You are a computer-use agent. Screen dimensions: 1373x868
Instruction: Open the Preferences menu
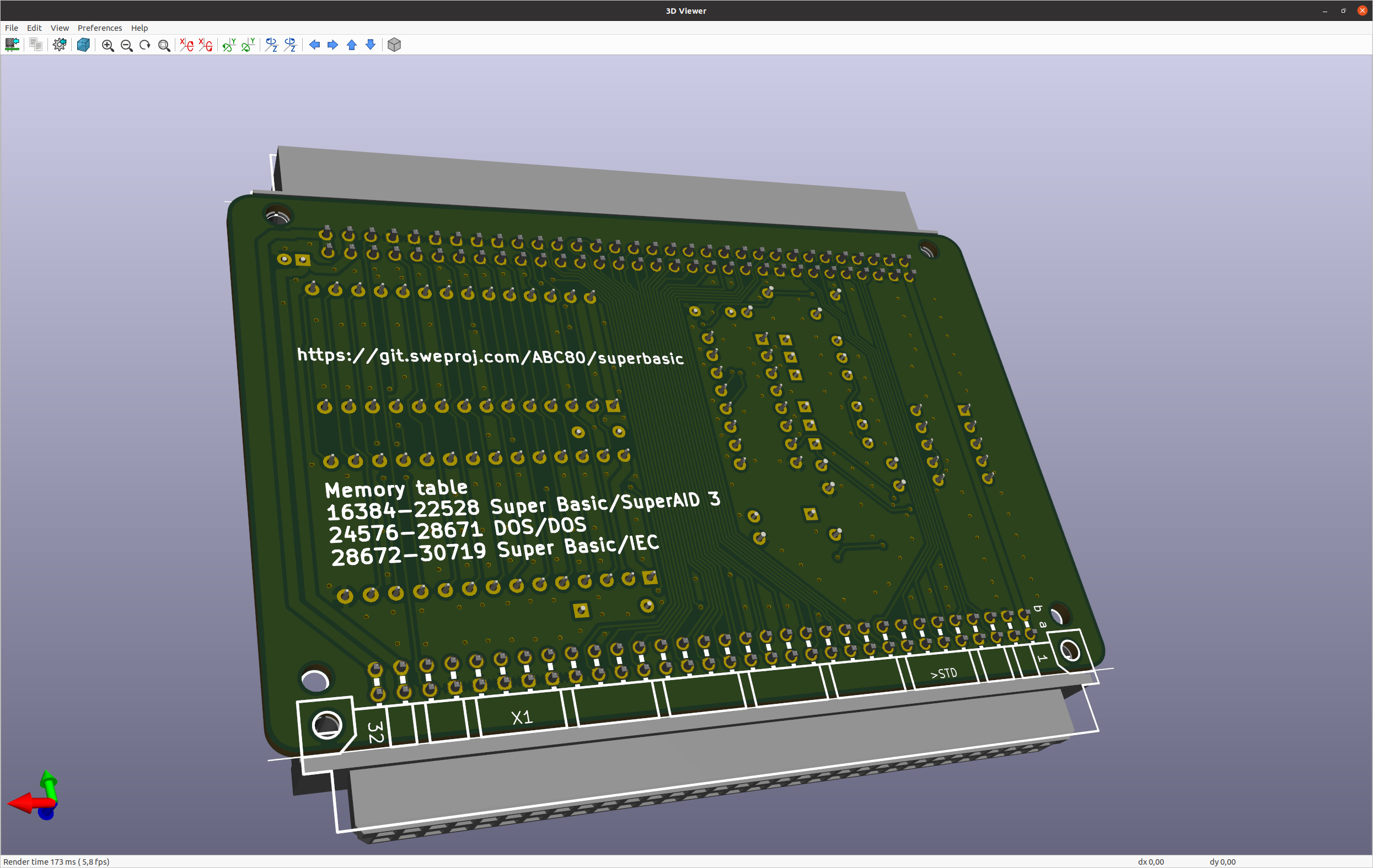tap(100, 28)
